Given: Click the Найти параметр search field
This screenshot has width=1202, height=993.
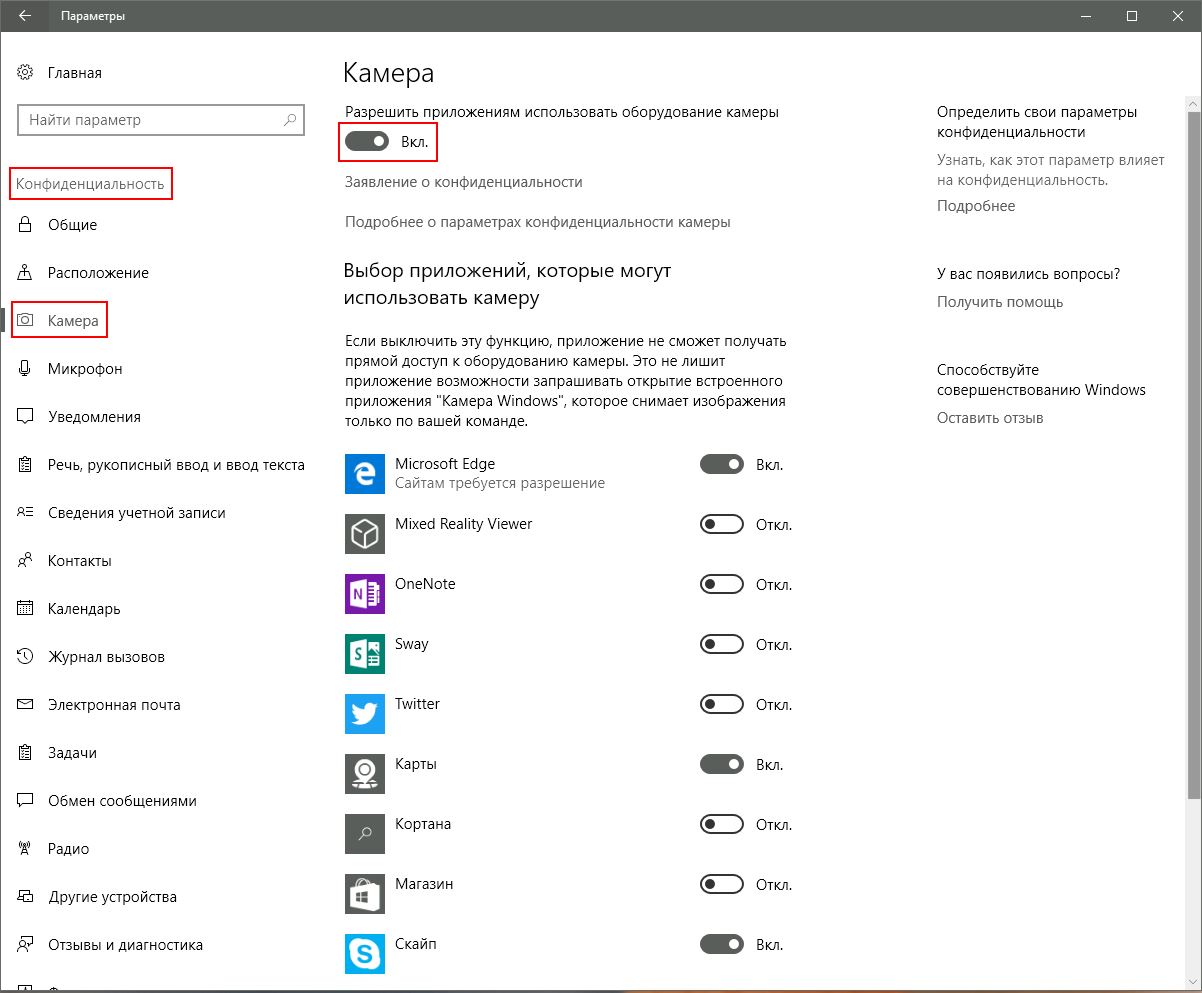Looking at the screenshot, I should (x=160, y=120).
